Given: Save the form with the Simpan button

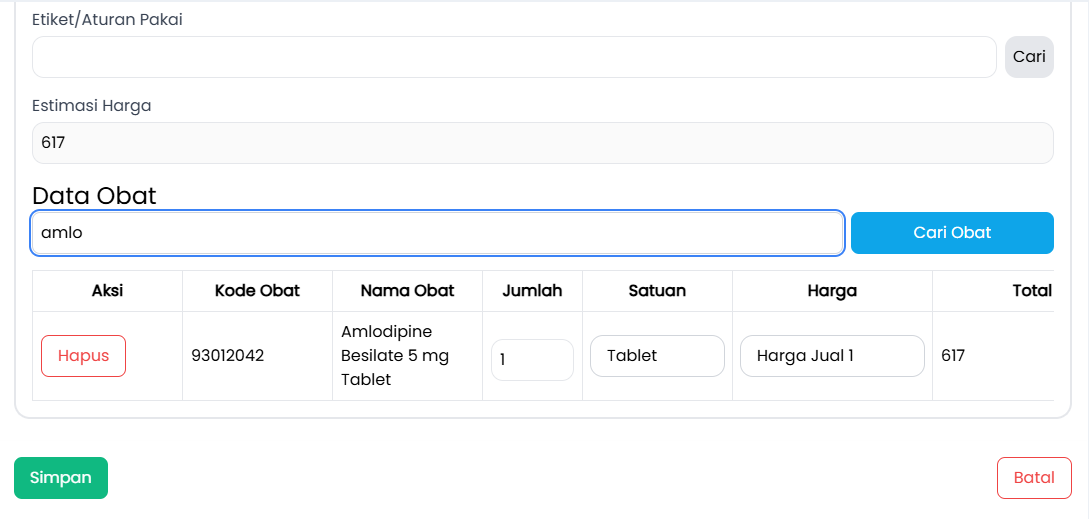Looking at the screenshot, I should pos(61,478).
